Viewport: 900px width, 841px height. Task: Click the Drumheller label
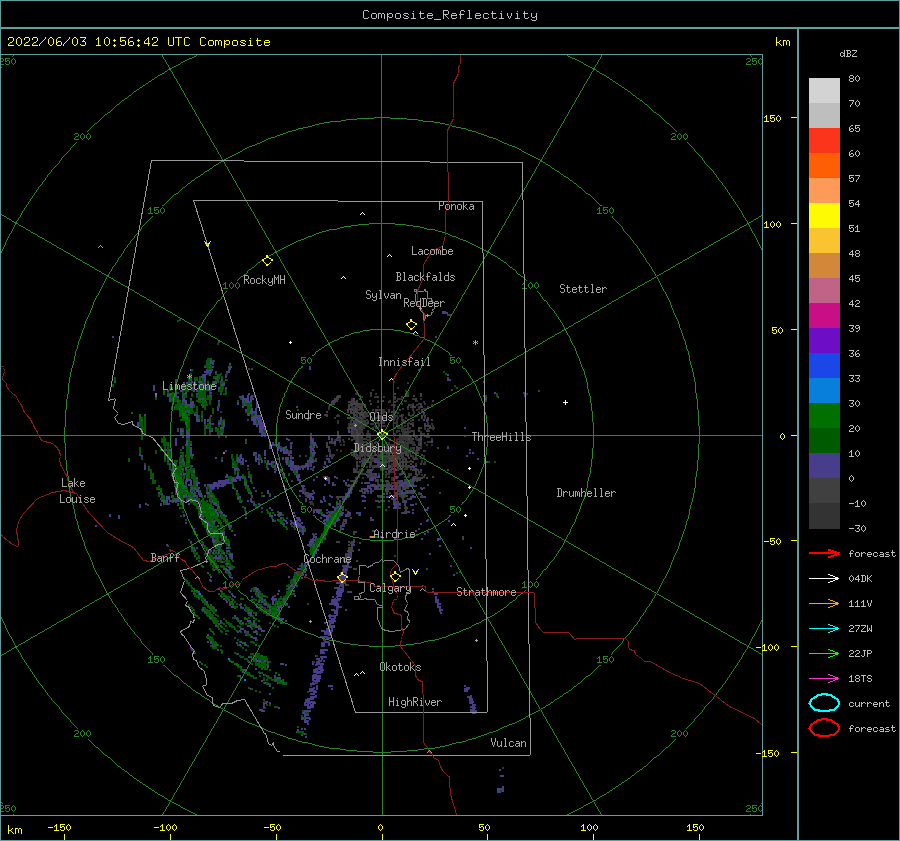point(586,493)
